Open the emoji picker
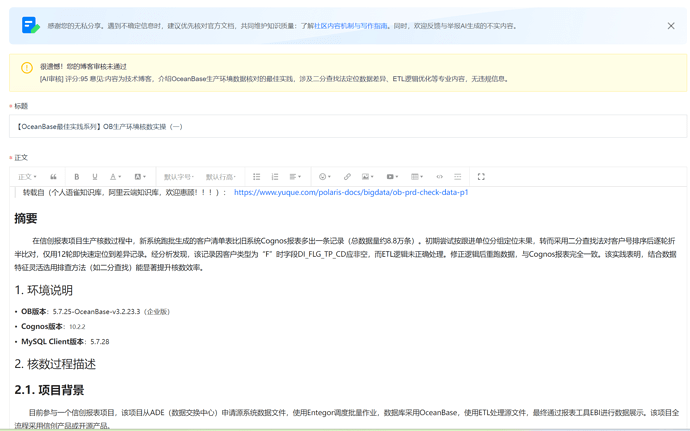Viewport: 690px width, 431px height. [x=325, y=177]
